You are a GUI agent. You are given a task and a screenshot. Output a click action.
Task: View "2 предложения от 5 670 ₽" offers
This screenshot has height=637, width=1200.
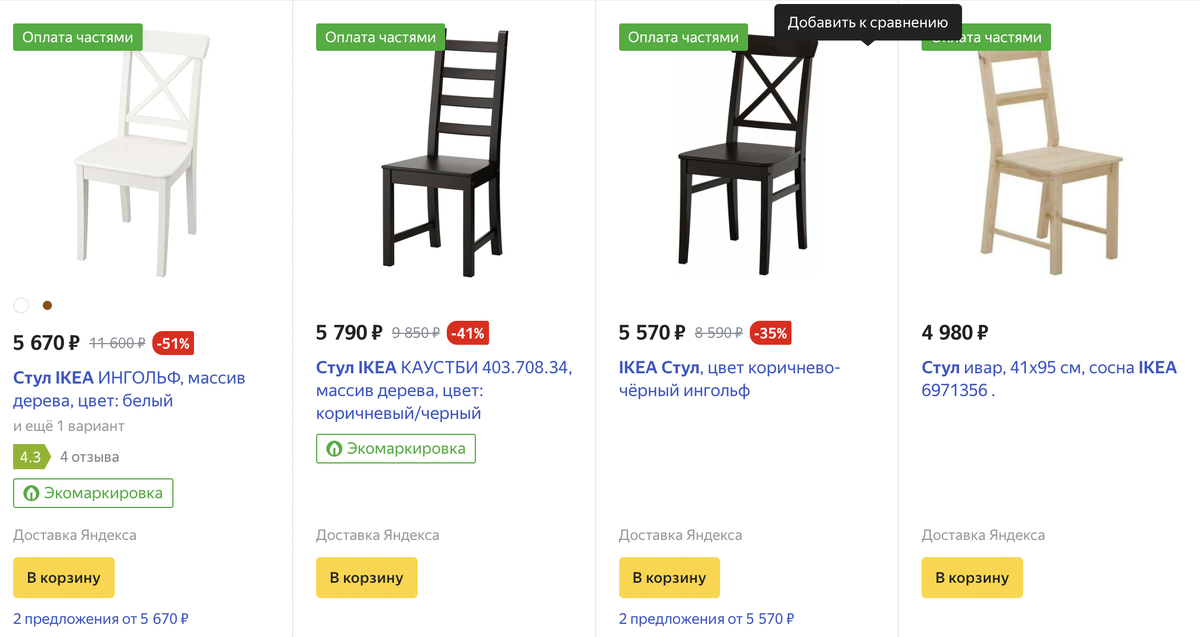click(101, 619)
